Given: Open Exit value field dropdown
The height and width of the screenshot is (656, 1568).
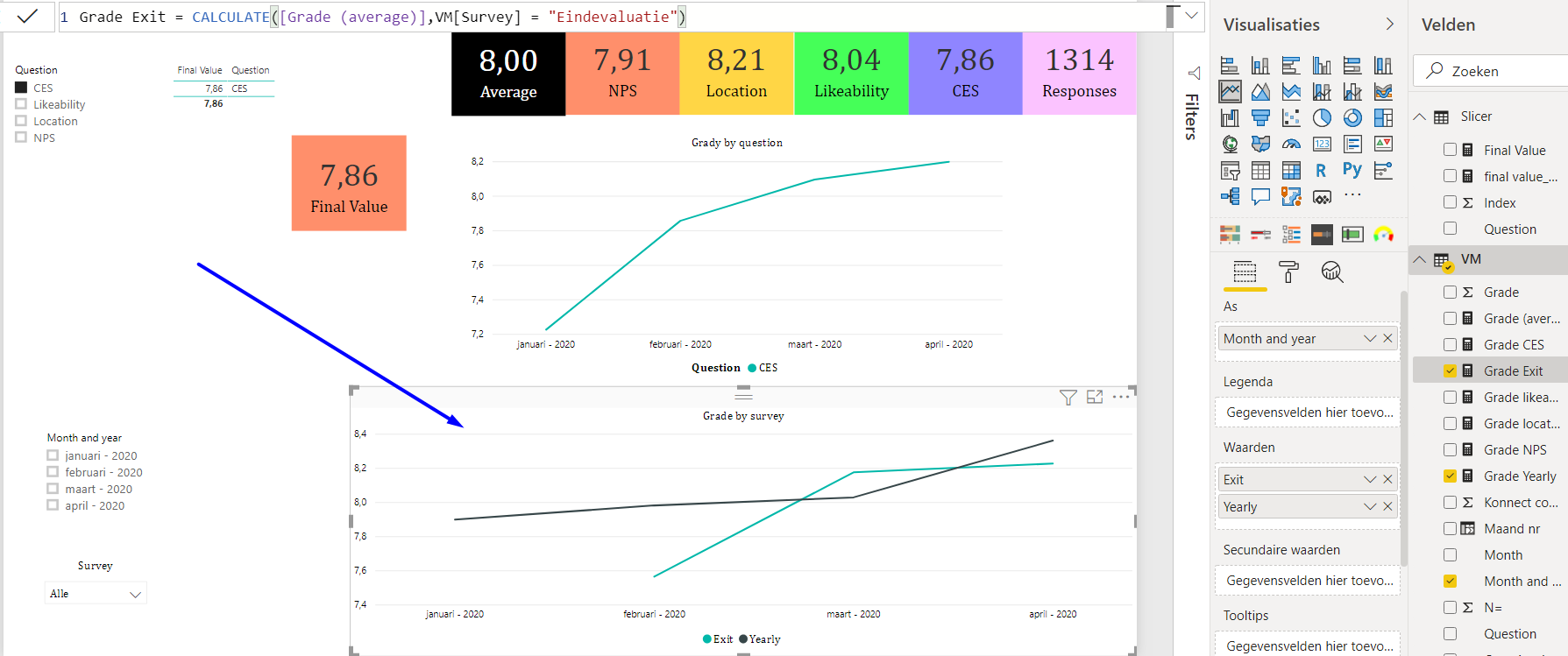Looking at the screenshot, I should coord(1370,479).
